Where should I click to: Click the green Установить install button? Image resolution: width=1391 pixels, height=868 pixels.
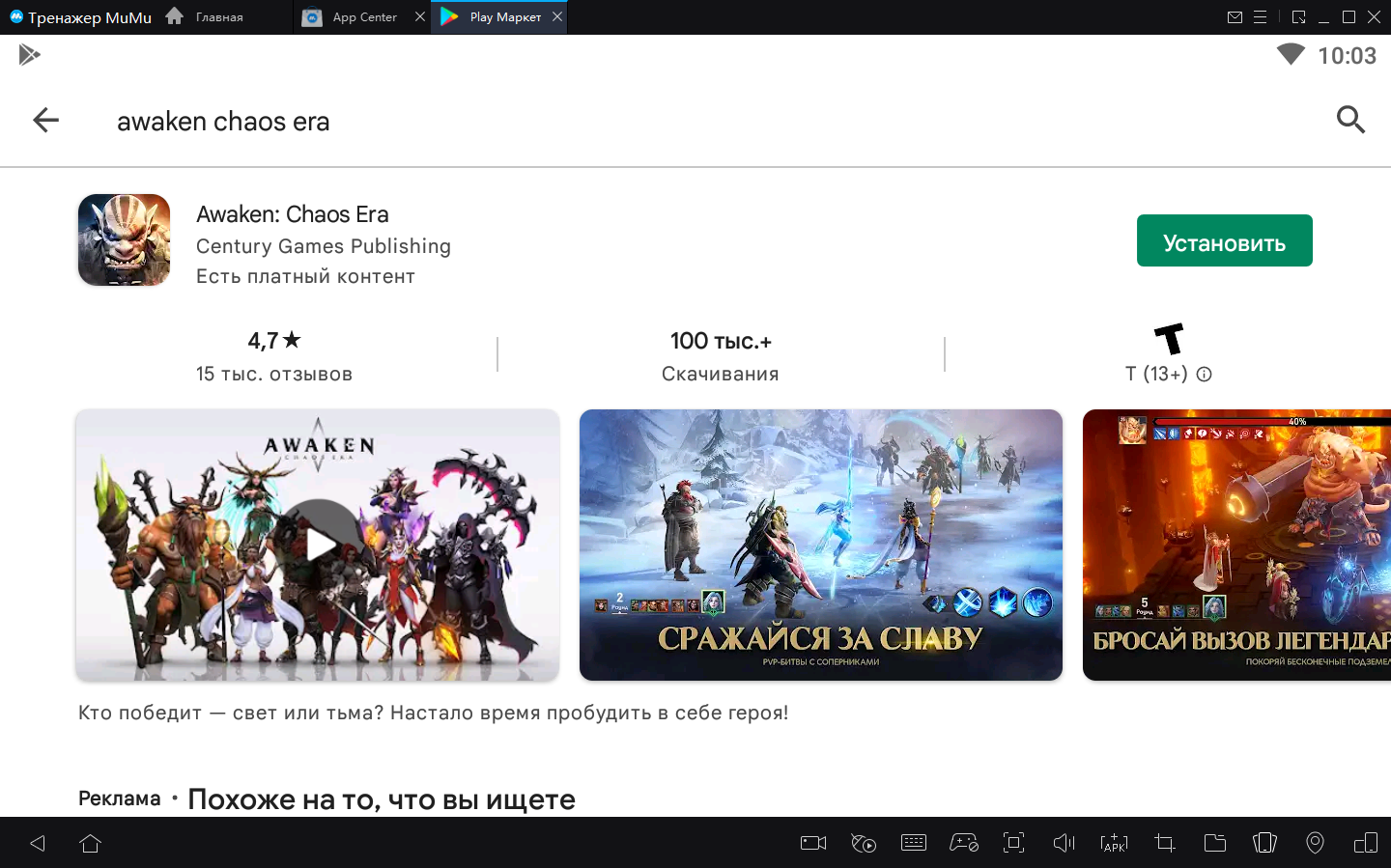pyautogui.click(x=1224, y=241)
